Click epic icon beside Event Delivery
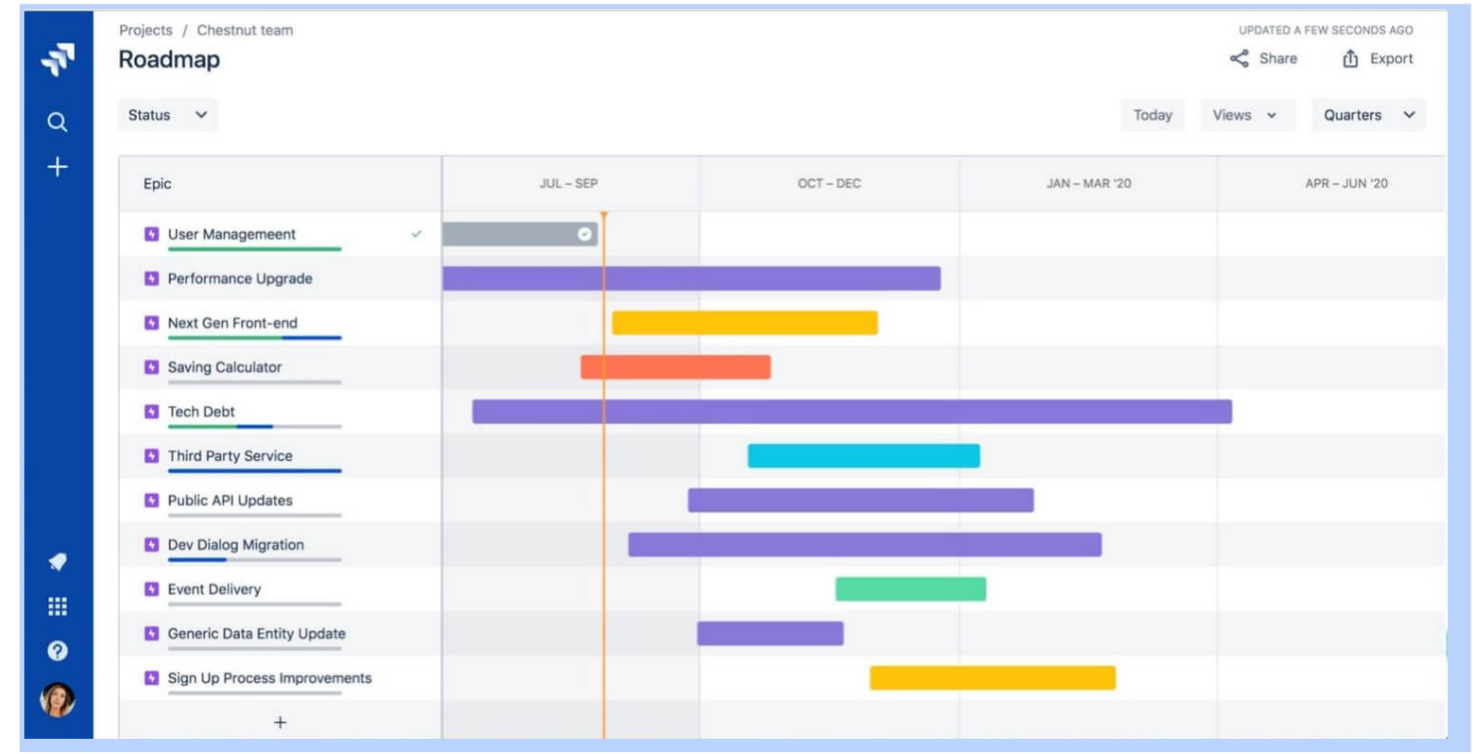The height and width of the screenshot is (754, 1482). tap(152, 589)
